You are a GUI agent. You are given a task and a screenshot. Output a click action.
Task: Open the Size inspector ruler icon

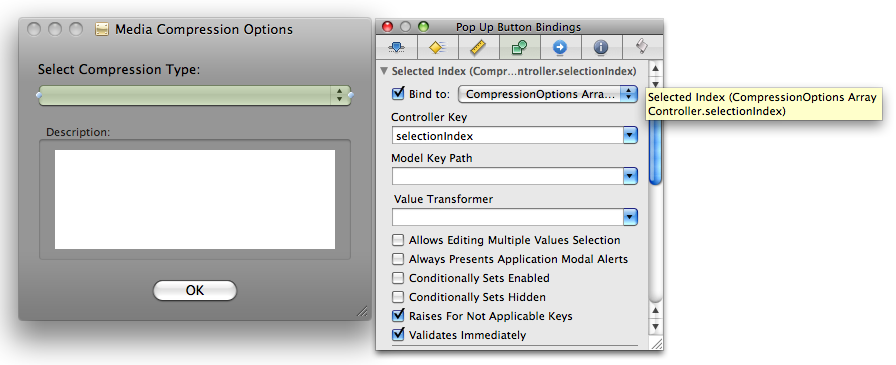click(x=478, y=47)
